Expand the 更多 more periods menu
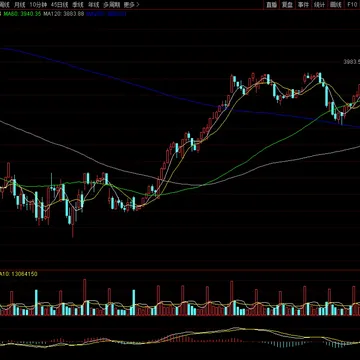This screenshot has height=360, width=360. [x=131, y=5]
